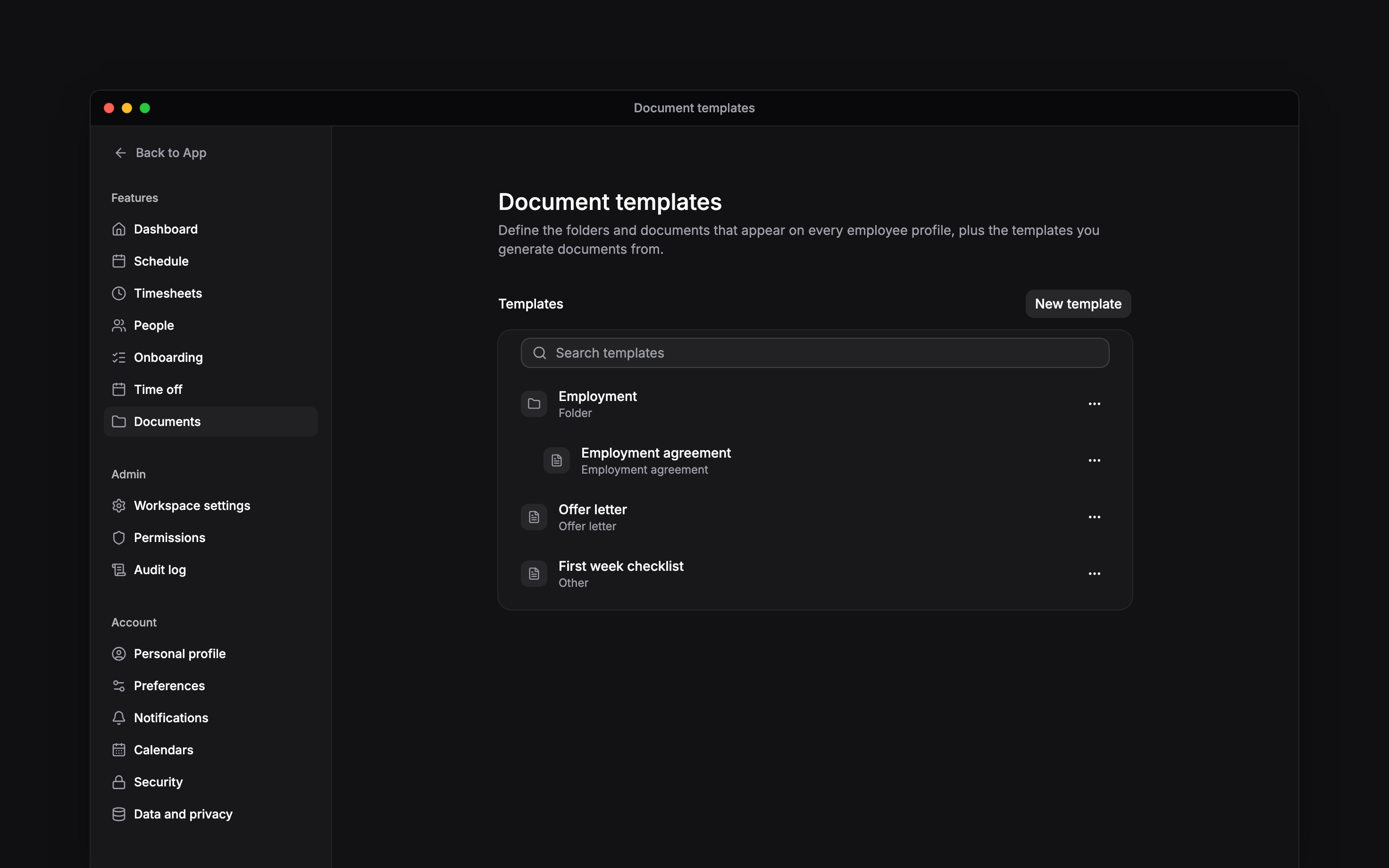
Task: Click the Timesheets clock icon
Action: 119,293
